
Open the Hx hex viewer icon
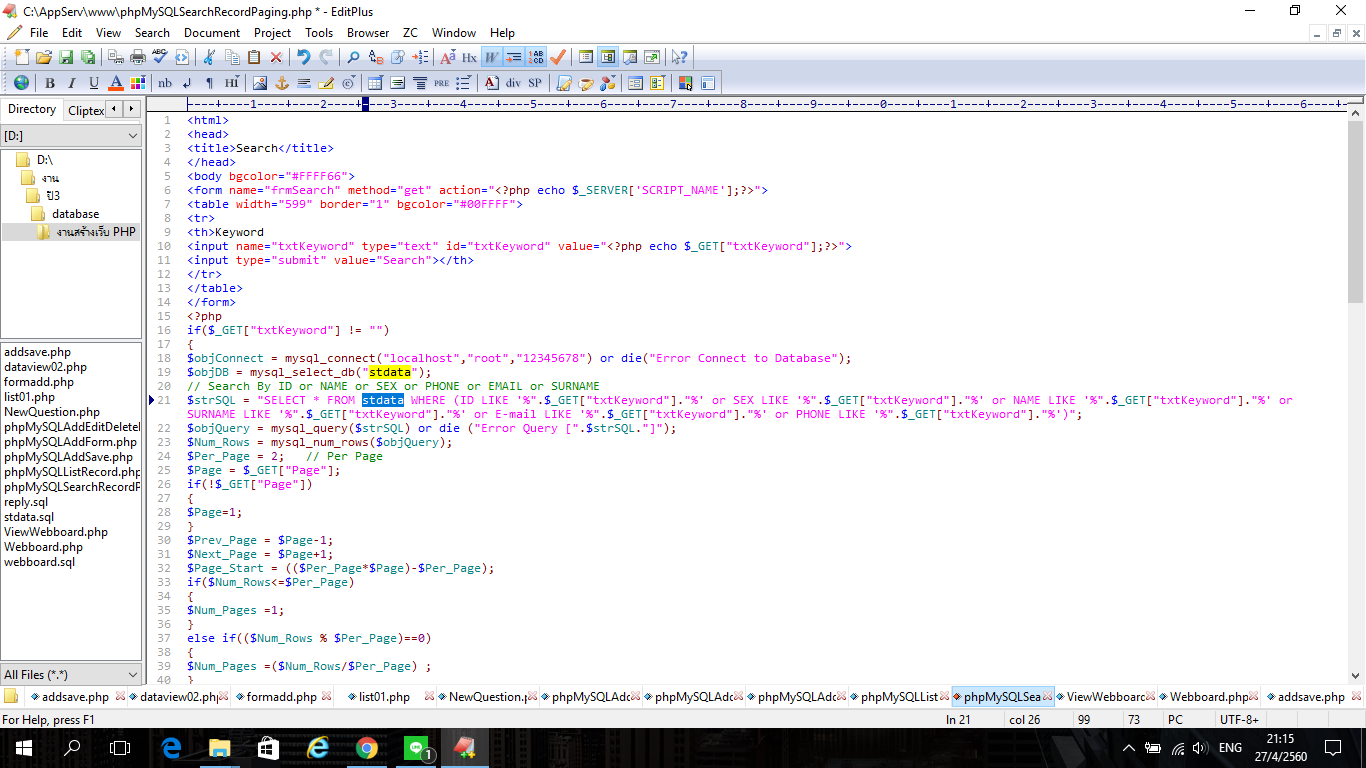click(x=469, y=57)
